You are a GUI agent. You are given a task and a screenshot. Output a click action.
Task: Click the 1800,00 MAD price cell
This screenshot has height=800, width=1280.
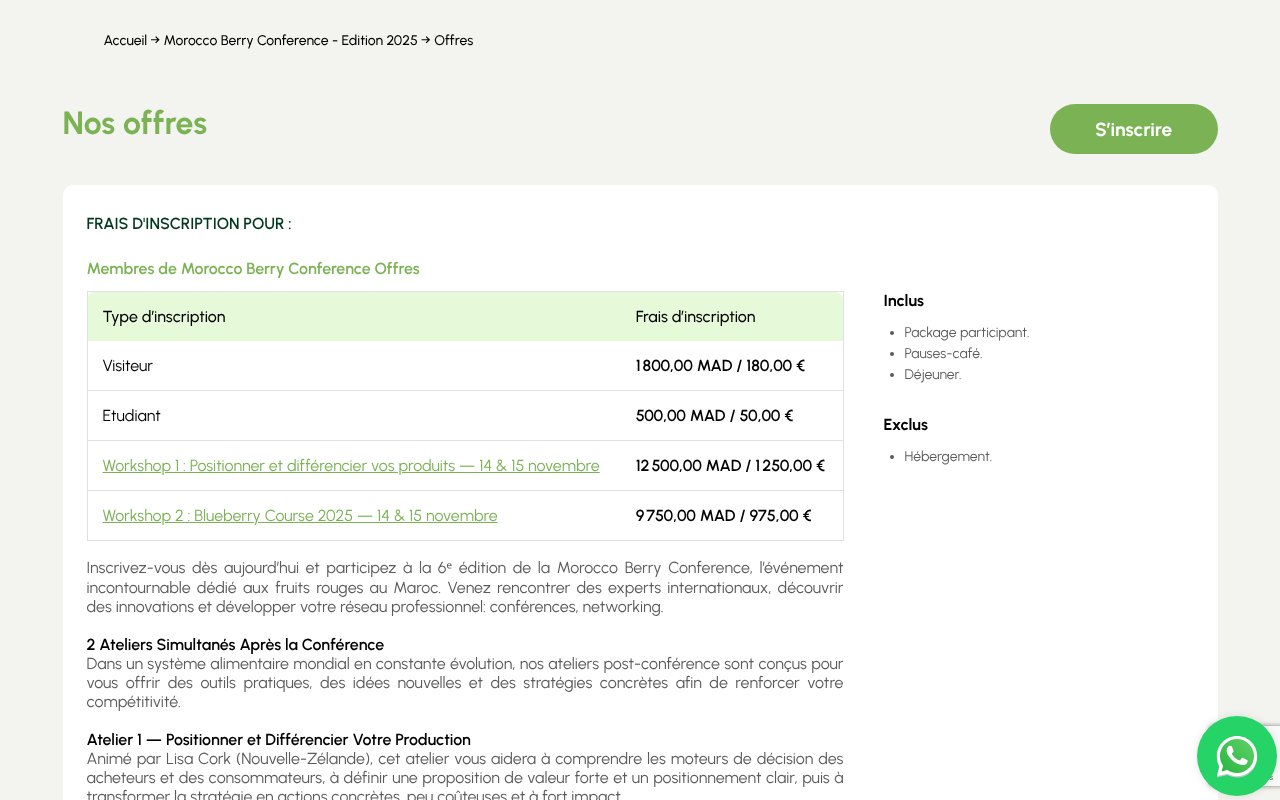tap(720, 365)
